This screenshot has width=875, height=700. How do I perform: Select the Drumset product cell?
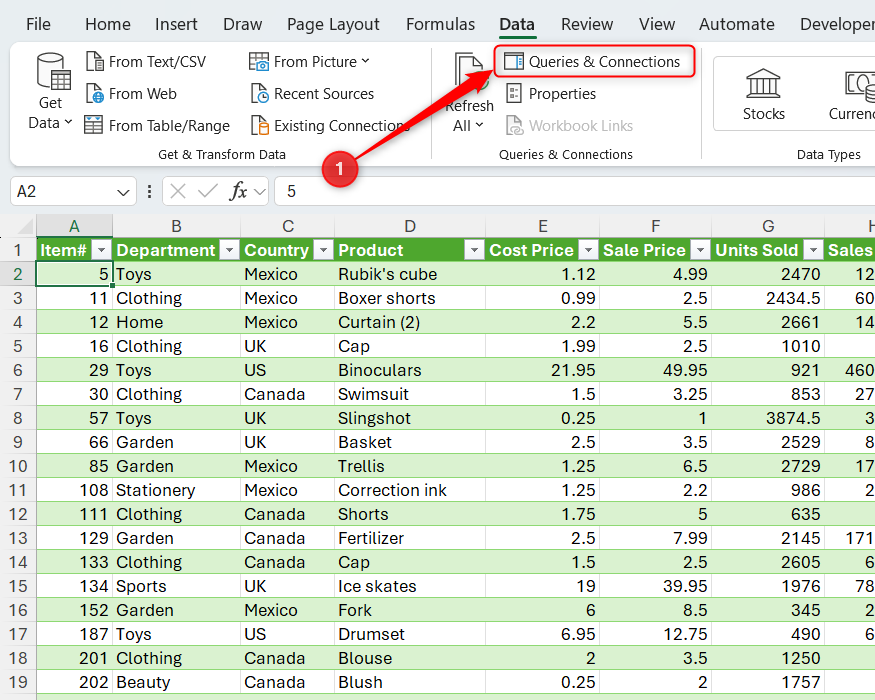point(410,634)
